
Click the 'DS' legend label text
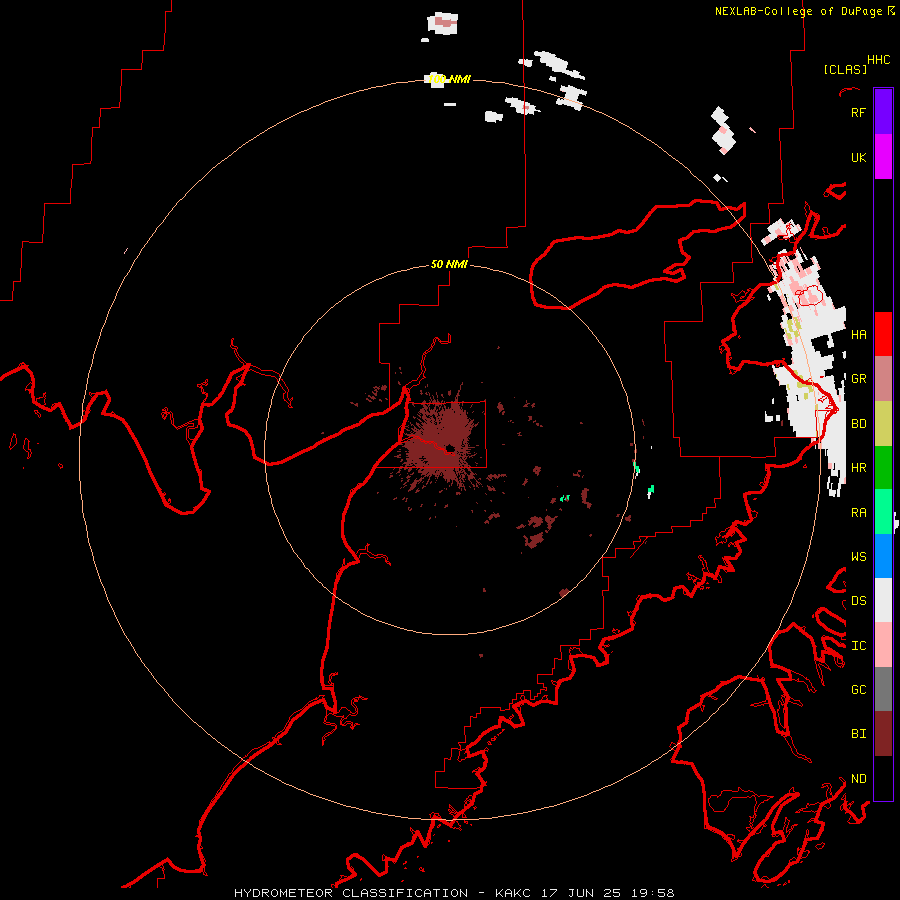coord(858,601)
